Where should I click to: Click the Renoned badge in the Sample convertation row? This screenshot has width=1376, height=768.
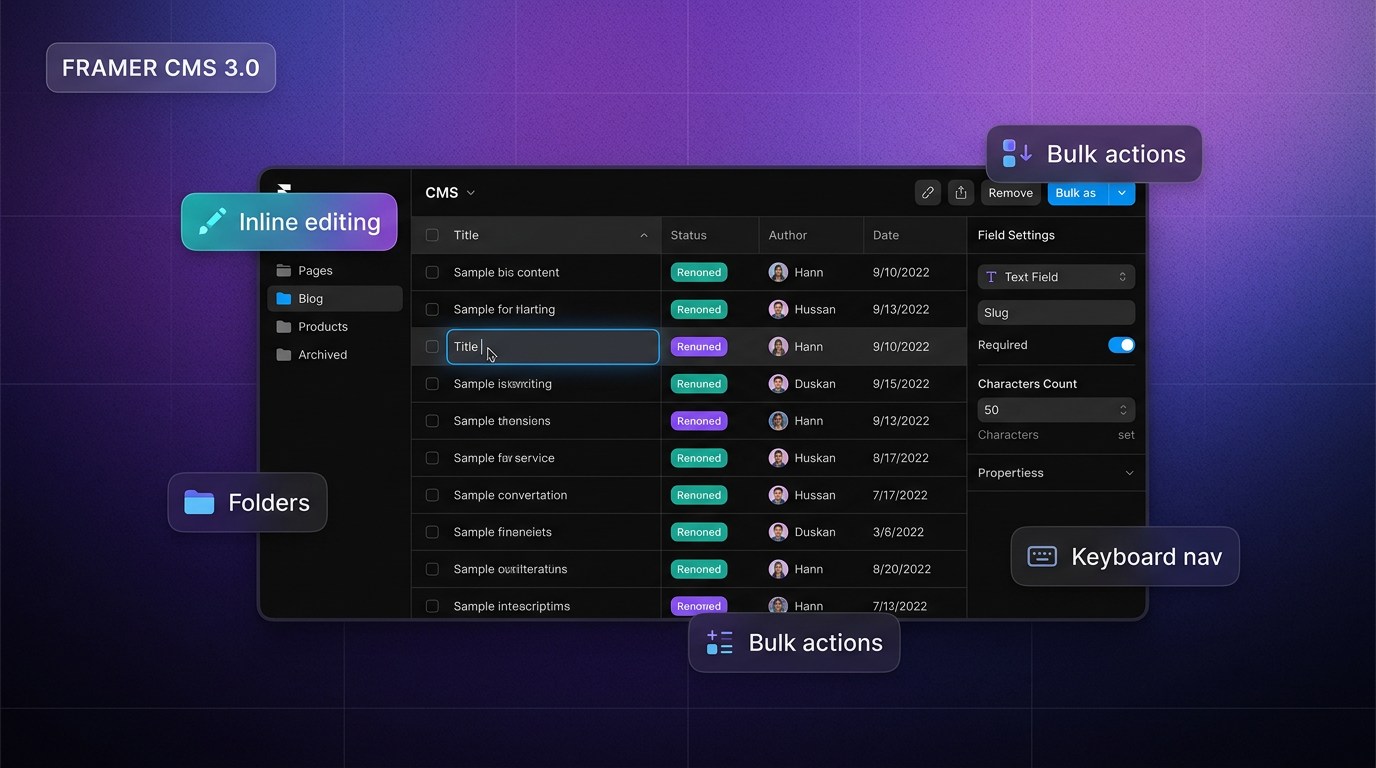699,495
